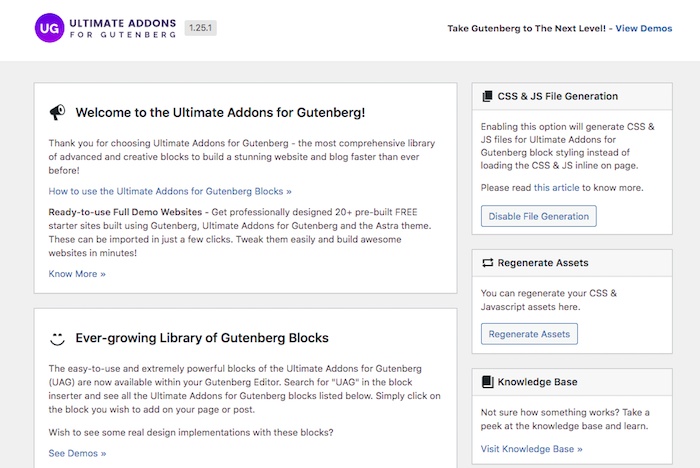700x468 pixels.
Task: Open How to use the Ultimate Addons link
Action: (170, 191)
